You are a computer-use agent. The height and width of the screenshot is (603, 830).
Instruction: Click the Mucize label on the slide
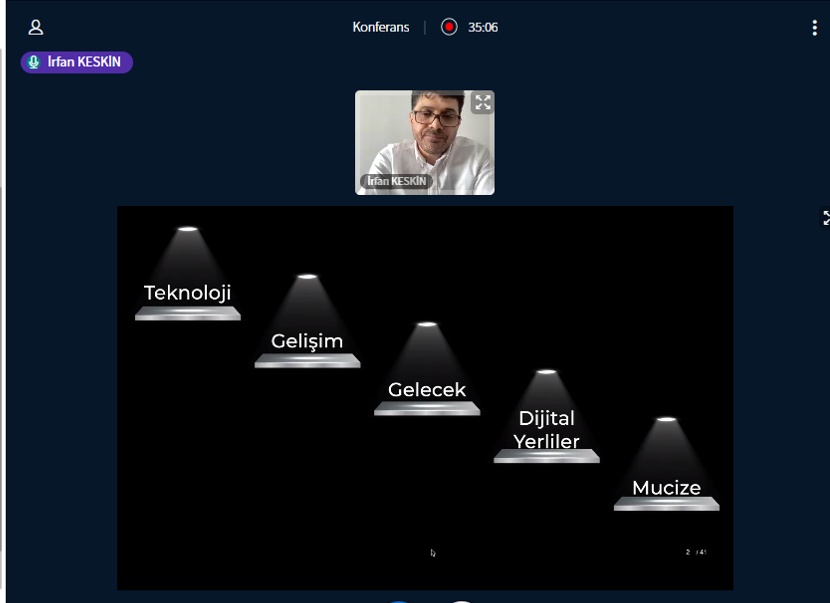(x=666, y=488)
